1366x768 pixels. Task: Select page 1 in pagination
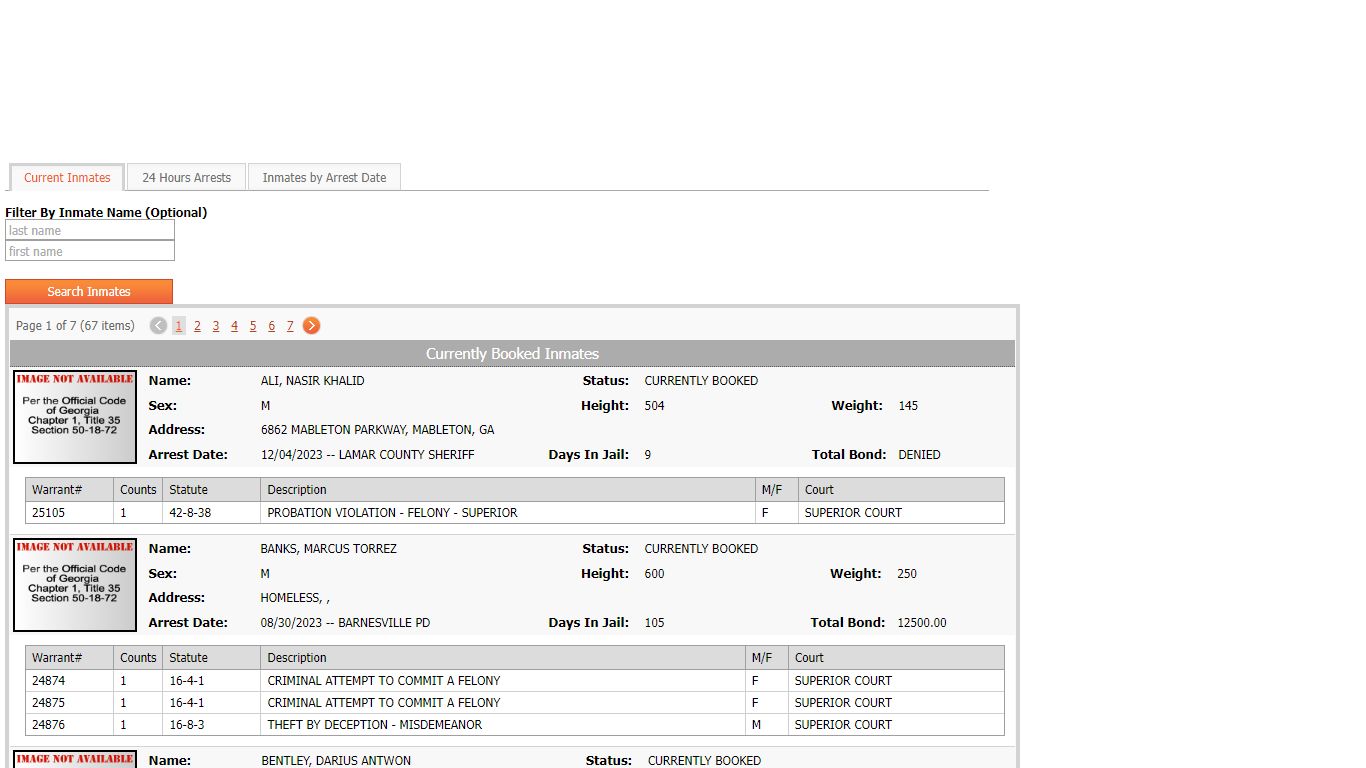point(179,326)
